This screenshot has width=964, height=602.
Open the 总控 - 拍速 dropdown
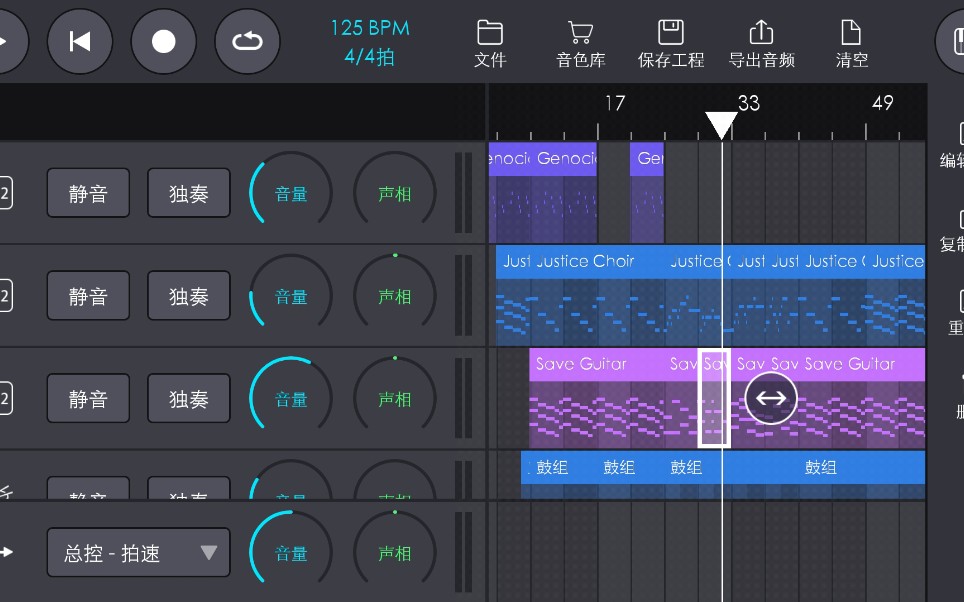pyautogui.click(x=138, y=552)
